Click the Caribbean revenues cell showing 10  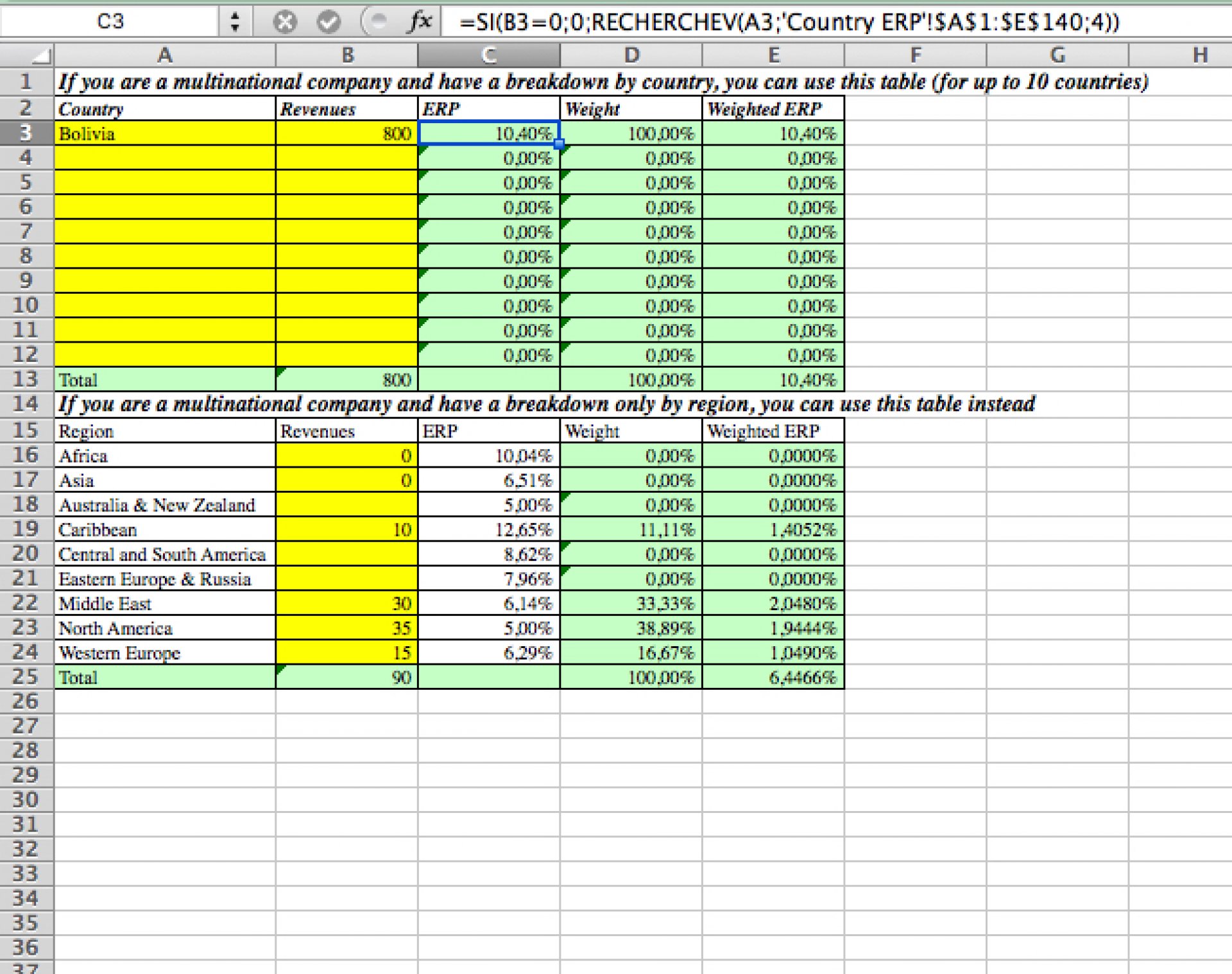pos(346,529)
